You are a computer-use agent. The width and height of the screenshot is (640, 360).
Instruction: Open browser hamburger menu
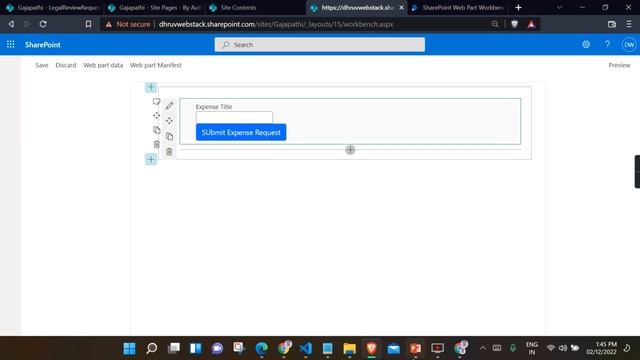pos(629,24)
